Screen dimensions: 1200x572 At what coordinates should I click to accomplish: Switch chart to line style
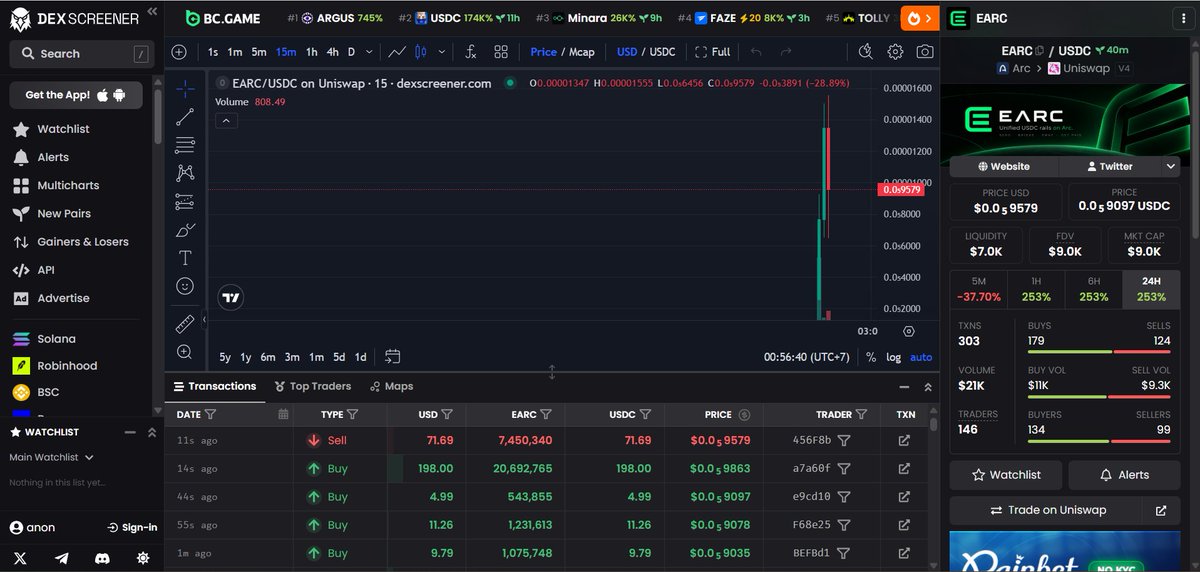(x=397, y=52)
